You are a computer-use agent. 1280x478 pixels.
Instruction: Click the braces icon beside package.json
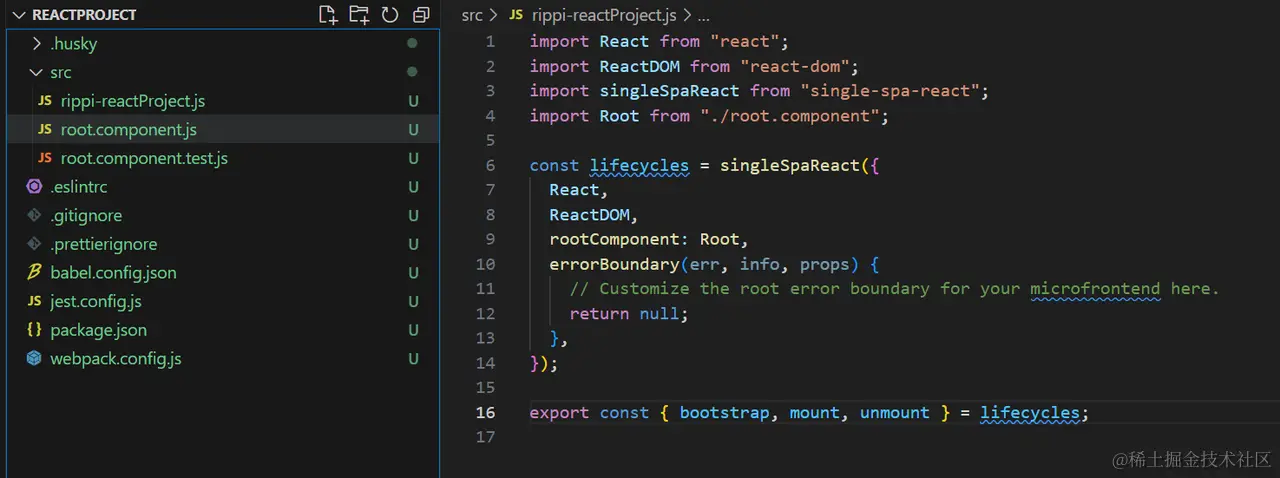click(x=34, y=330)
